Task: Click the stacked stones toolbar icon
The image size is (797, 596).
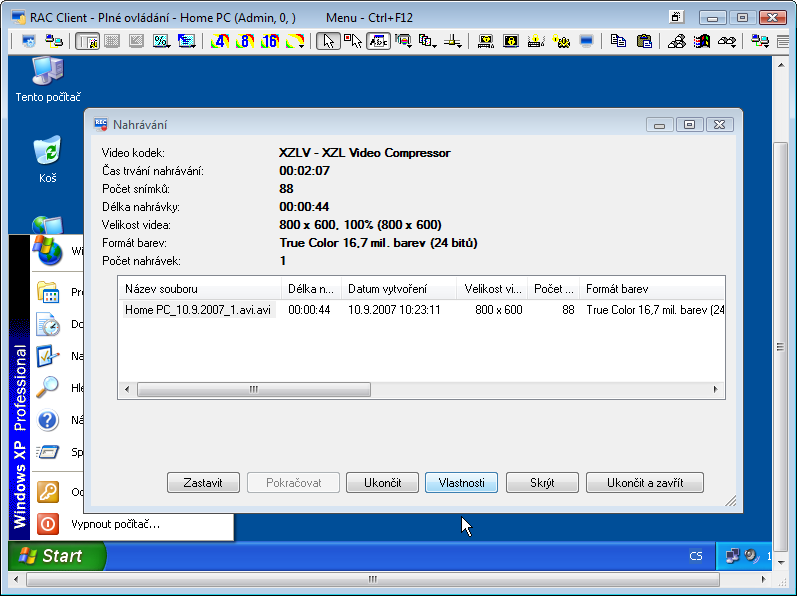Action: click(677, 41)
